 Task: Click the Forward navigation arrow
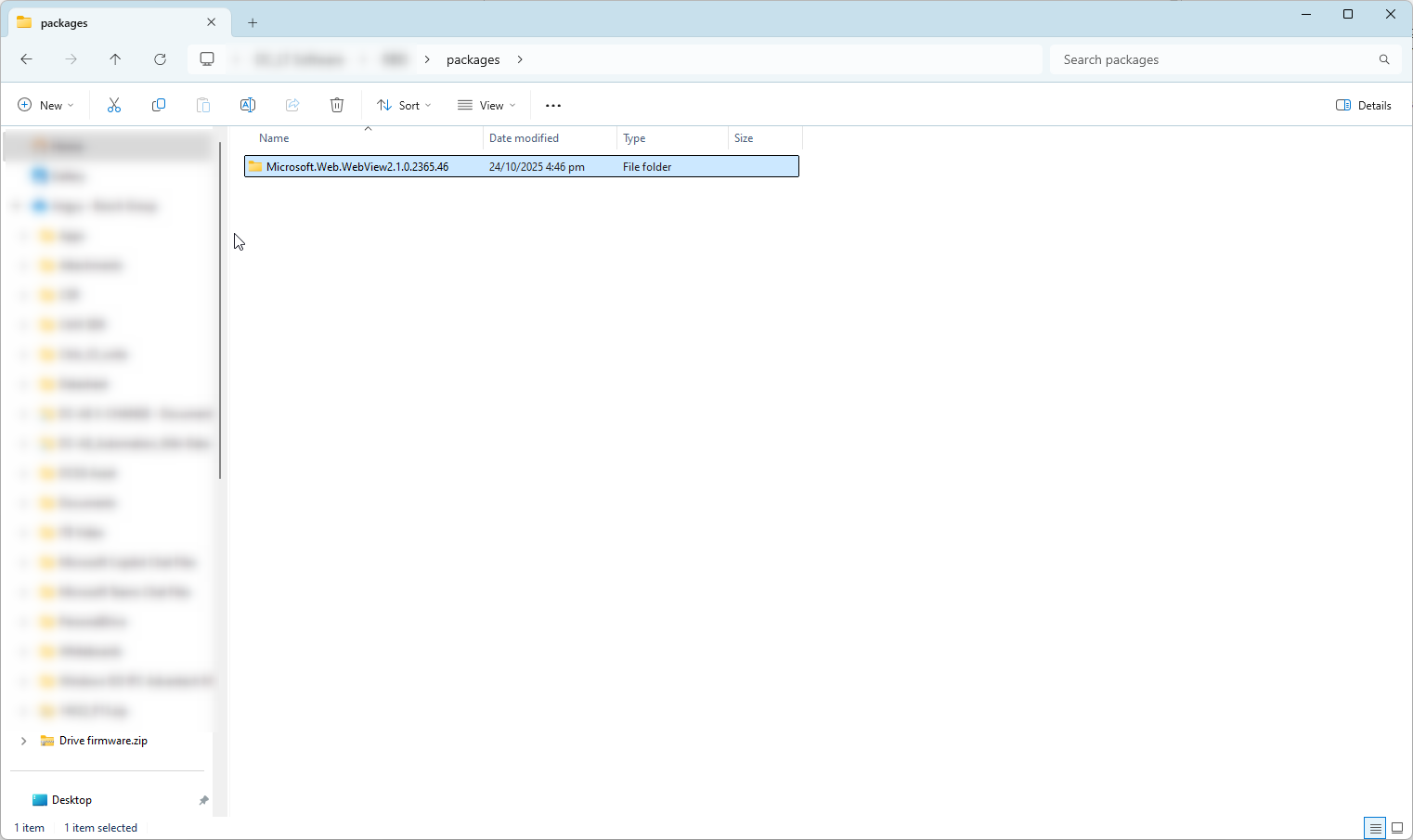pos(71,59)
